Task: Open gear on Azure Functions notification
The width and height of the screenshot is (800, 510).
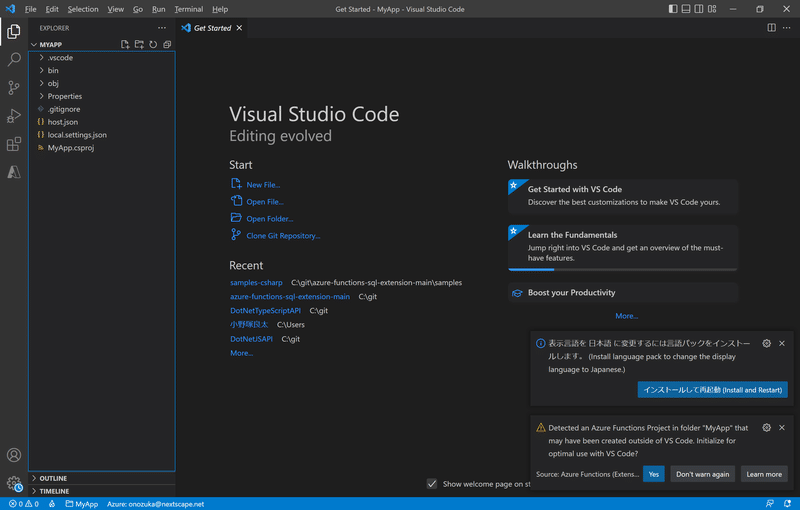Action: click(x=766, y=427)
